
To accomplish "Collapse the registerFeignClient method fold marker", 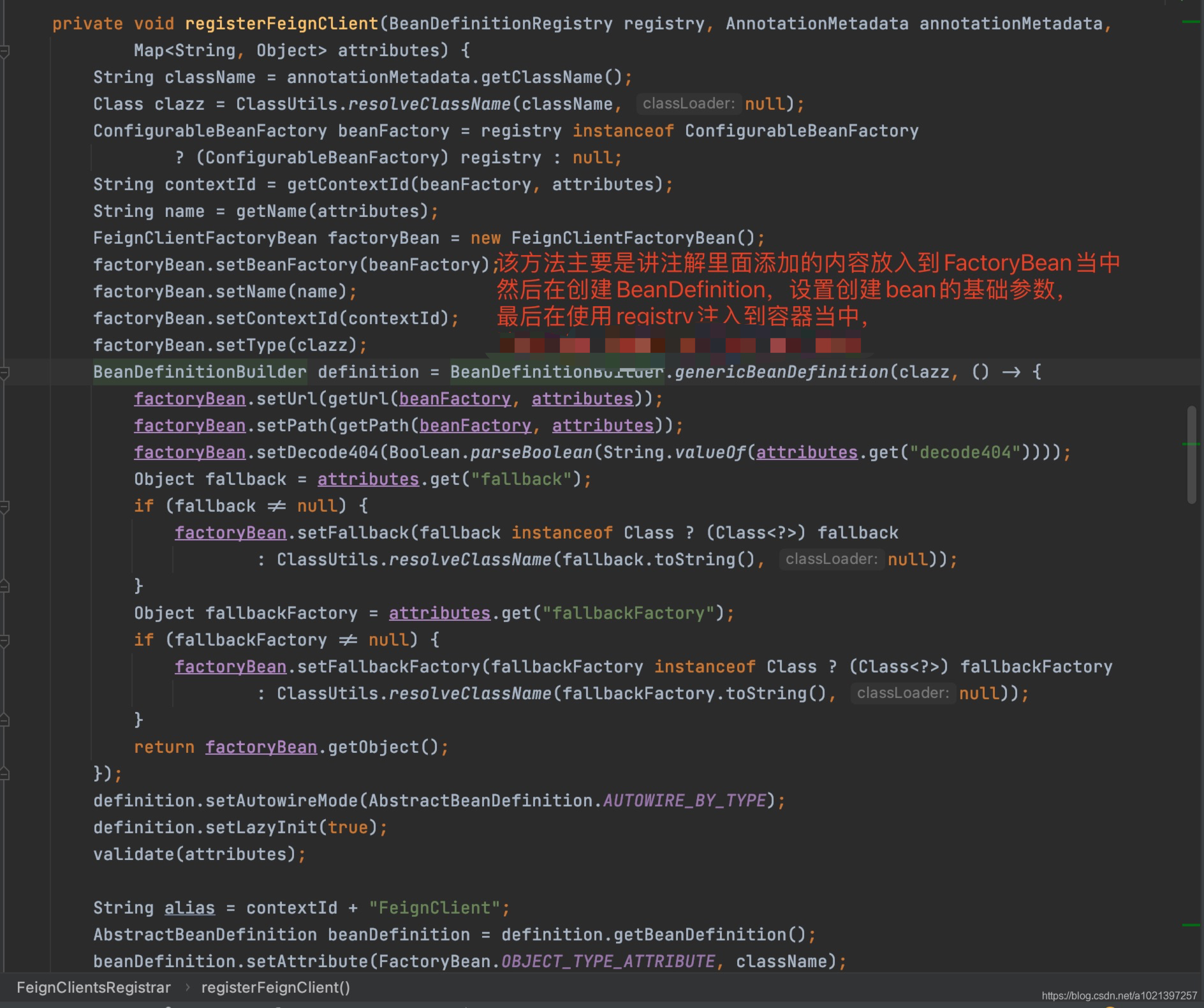I will pos(4,50).
